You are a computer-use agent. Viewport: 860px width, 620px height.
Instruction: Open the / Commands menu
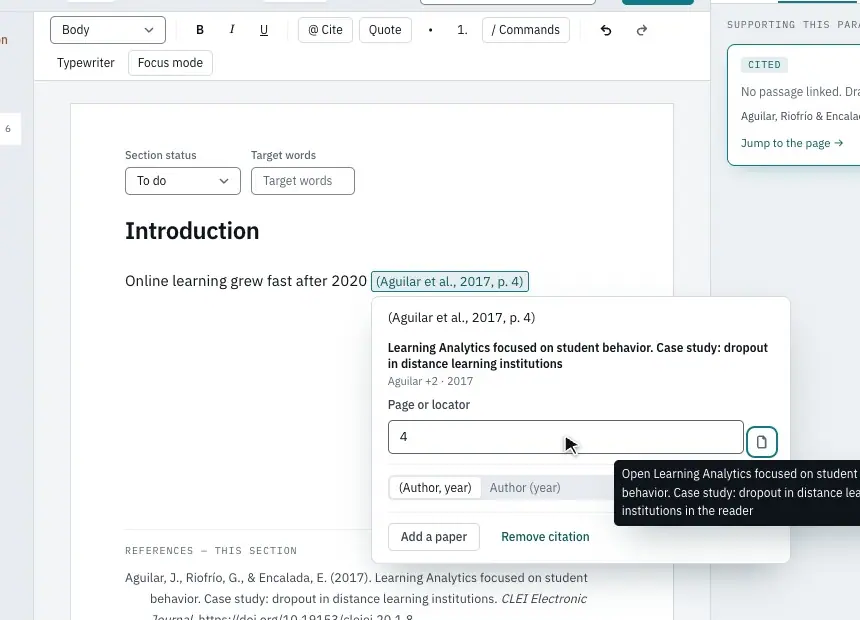pos(525,30)
